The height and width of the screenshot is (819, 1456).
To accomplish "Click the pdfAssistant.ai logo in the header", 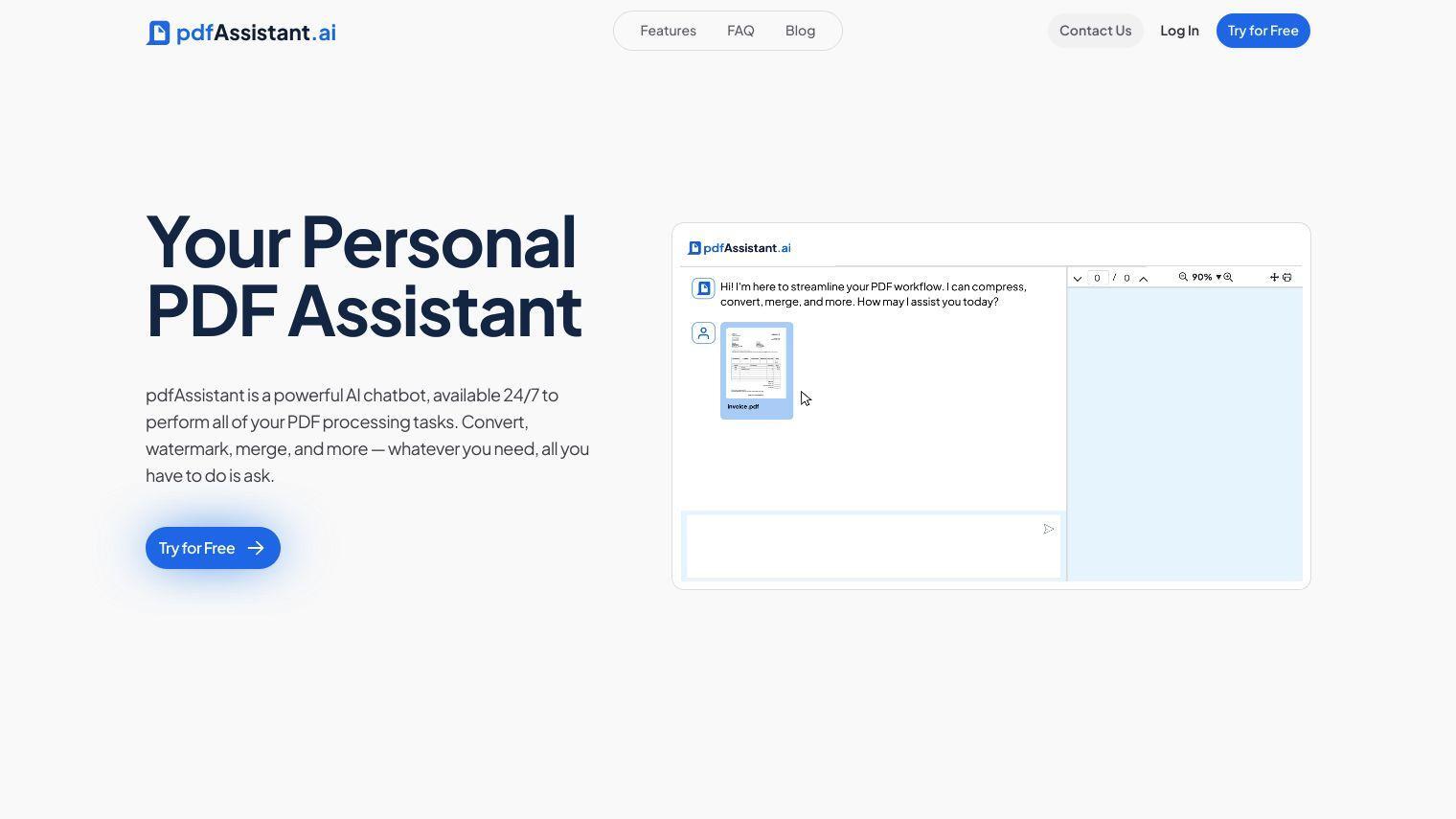I will click(241, 33).
